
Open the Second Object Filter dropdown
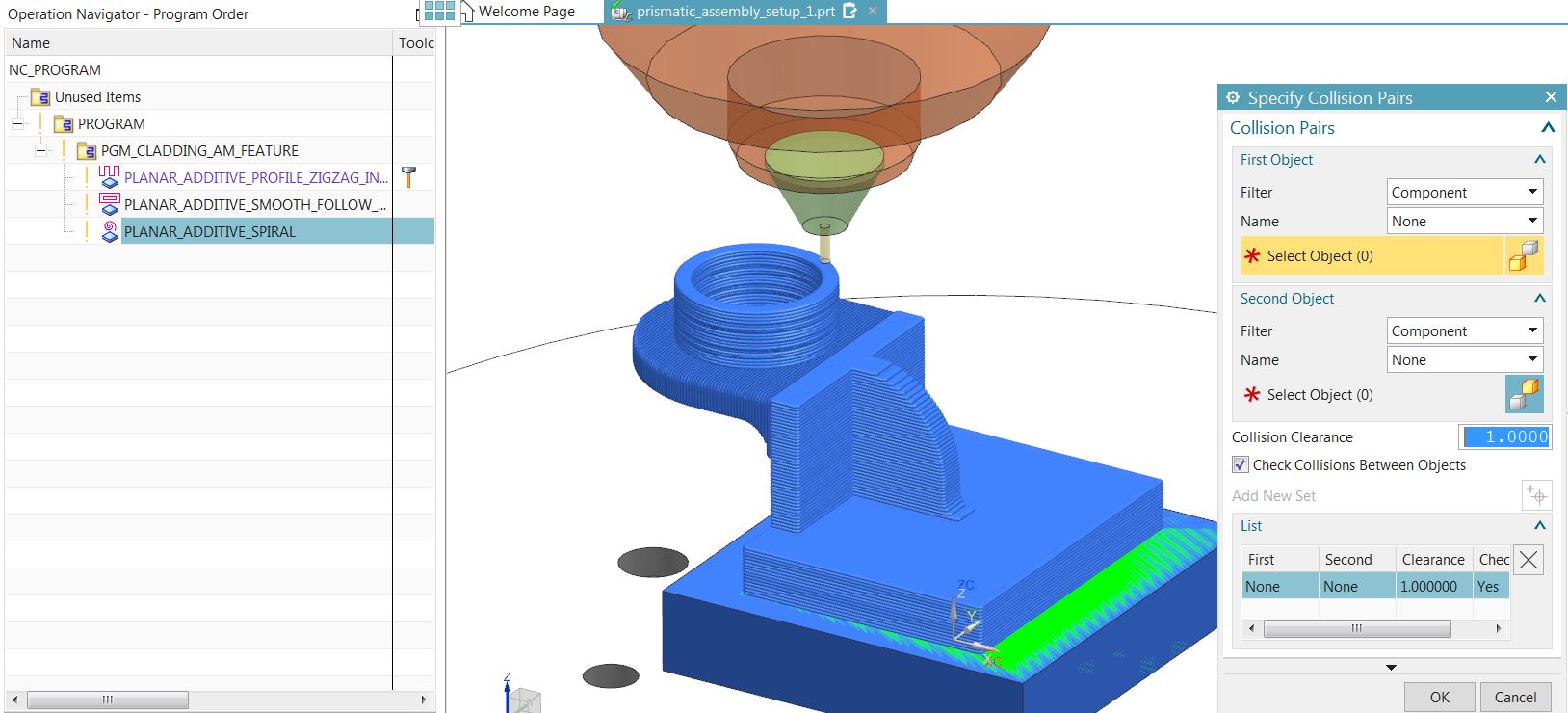tap(1465, 330)
